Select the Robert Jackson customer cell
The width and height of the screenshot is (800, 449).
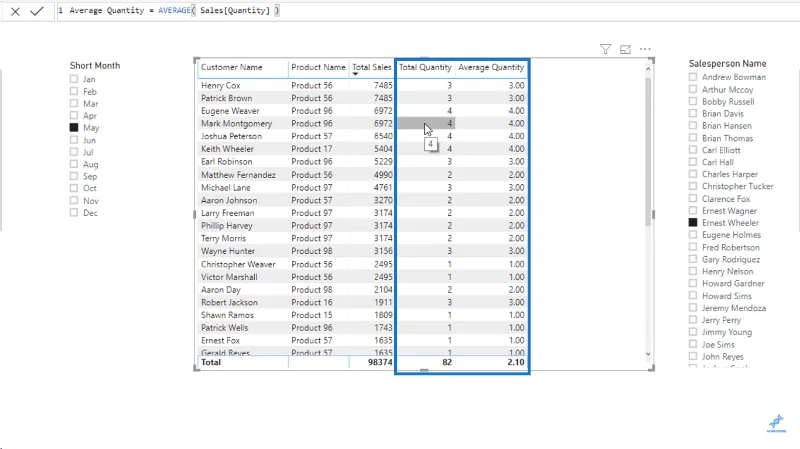[229, 302]
